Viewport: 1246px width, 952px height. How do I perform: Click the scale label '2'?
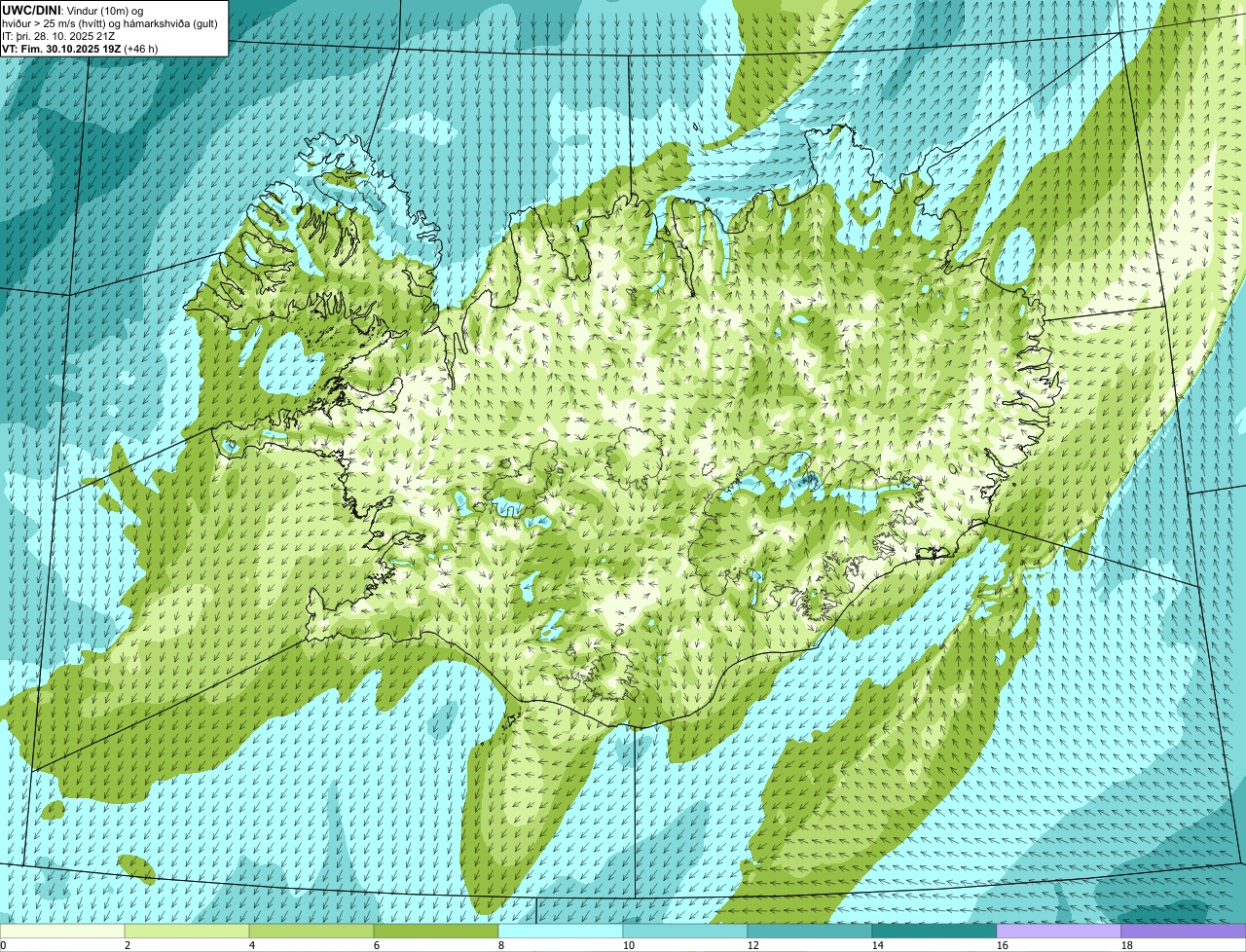click(128, 945)
